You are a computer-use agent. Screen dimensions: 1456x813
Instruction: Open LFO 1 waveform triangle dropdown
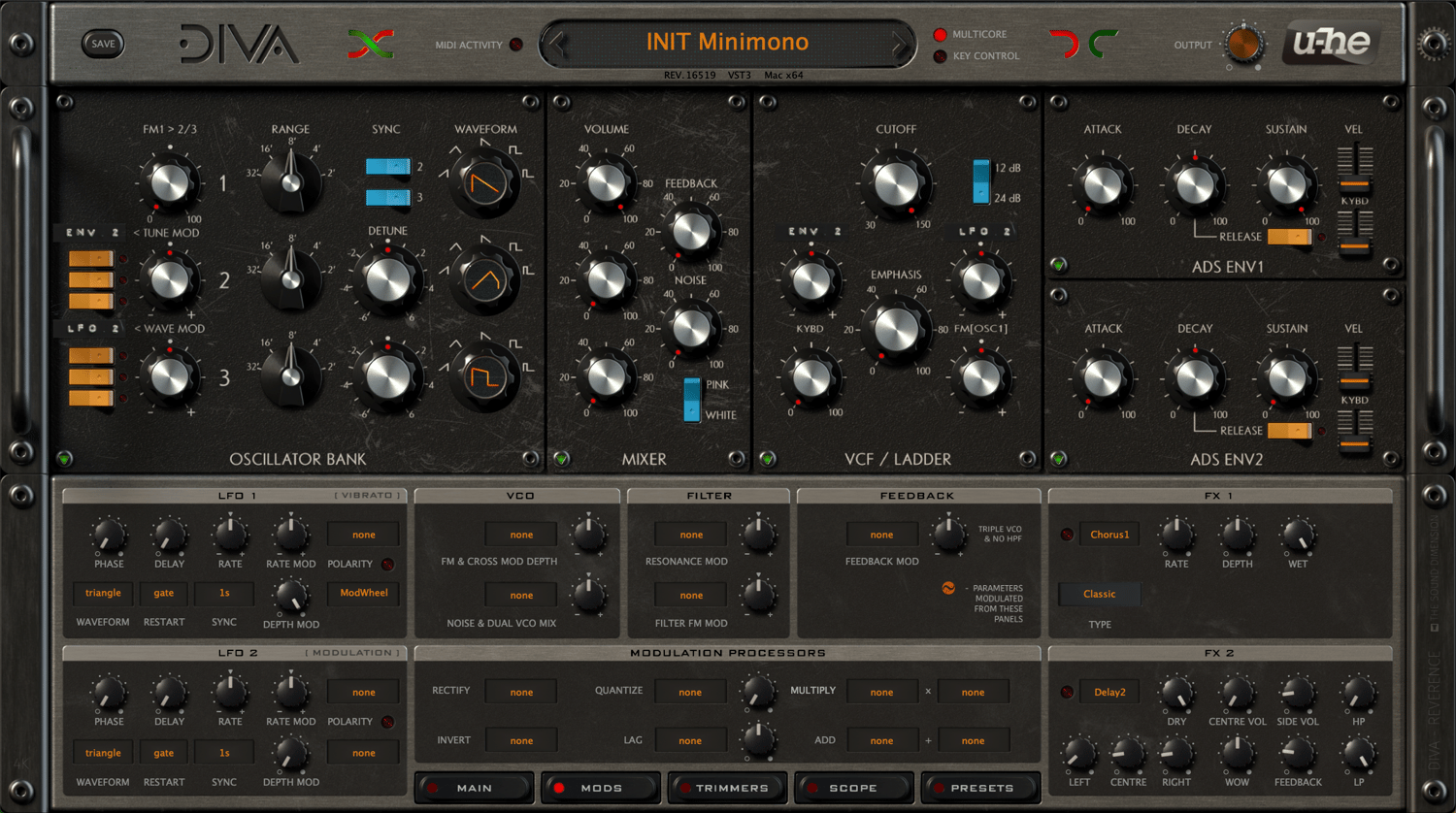pos(103,593)
